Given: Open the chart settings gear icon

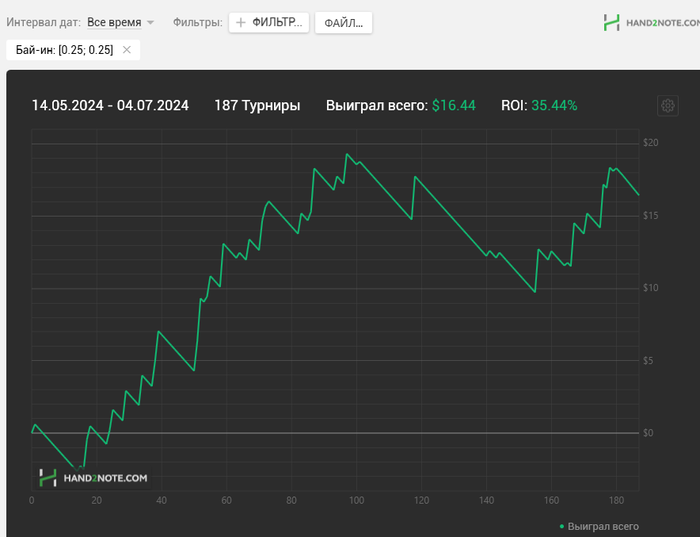Looking at the screenshot, I should (667, 106).
